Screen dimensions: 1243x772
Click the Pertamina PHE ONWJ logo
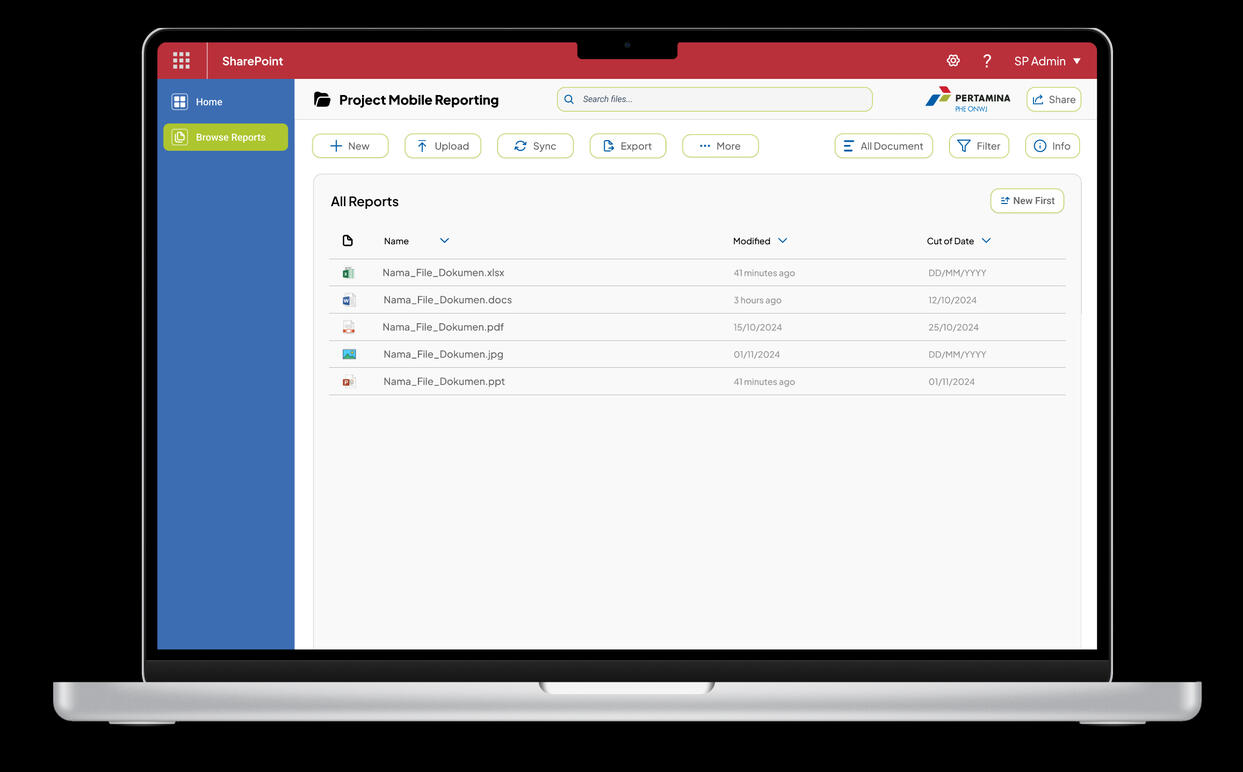967,99
